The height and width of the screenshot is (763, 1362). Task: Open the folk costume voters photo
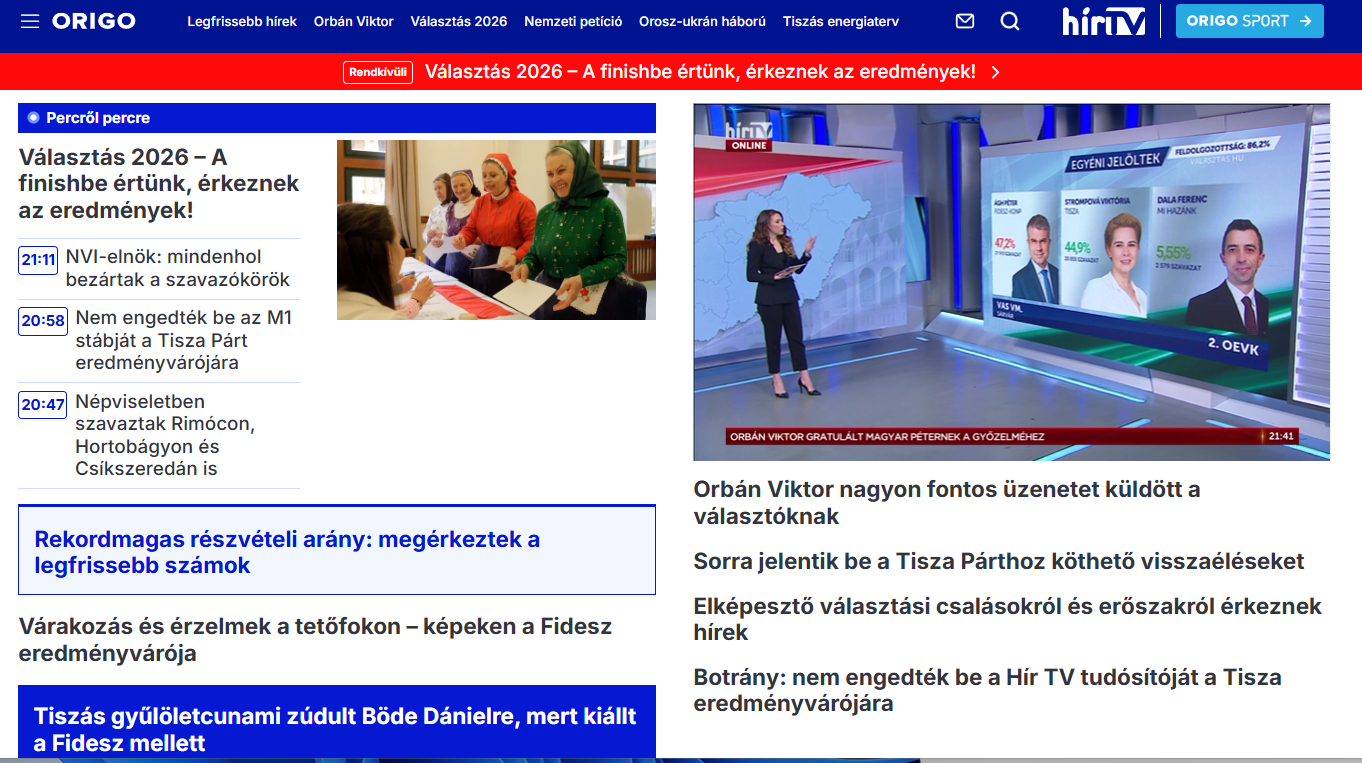tap(496, 230)
